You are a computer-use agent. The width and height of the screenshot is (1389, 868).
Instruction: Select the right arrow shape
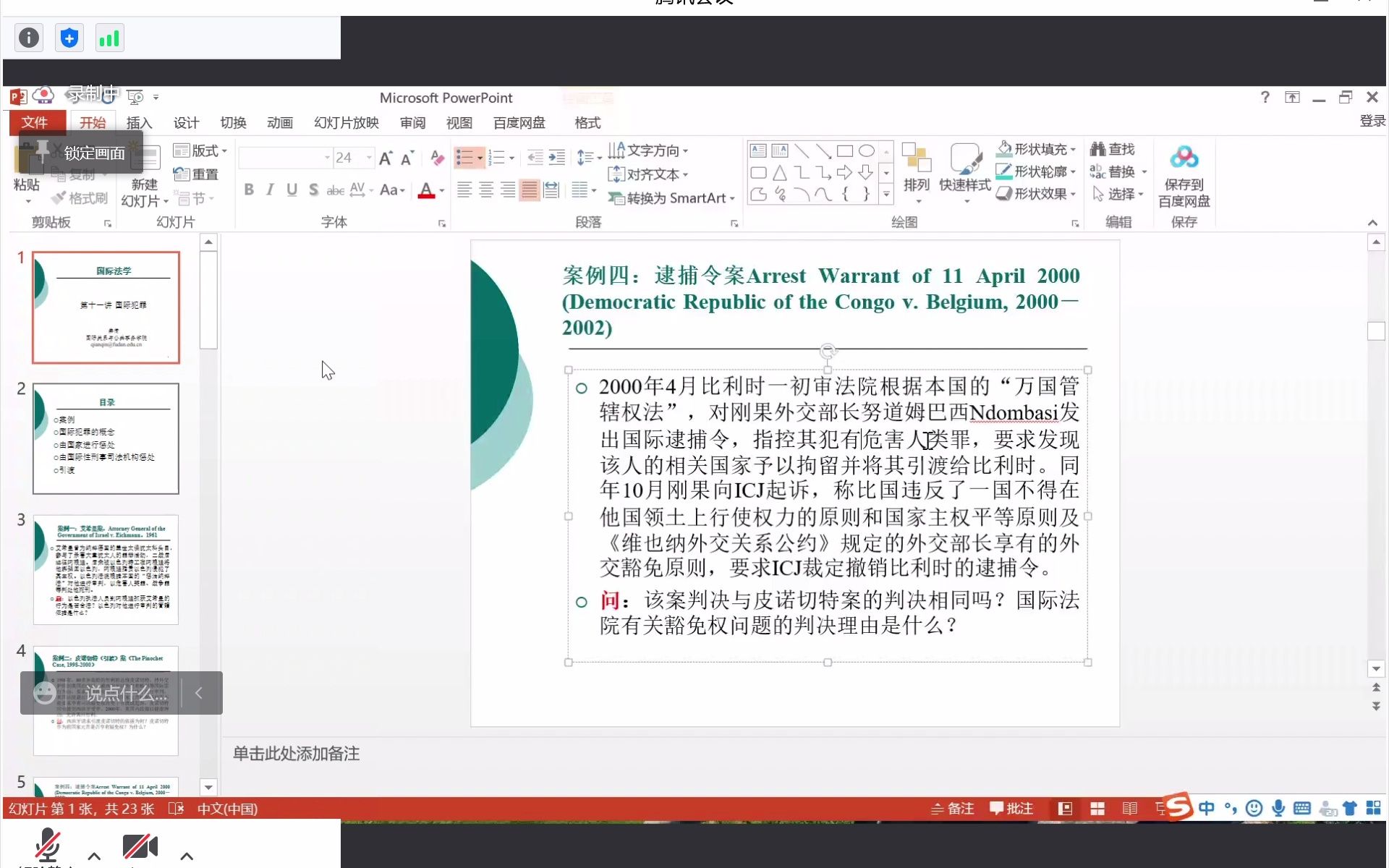click(x=844, y=173)
